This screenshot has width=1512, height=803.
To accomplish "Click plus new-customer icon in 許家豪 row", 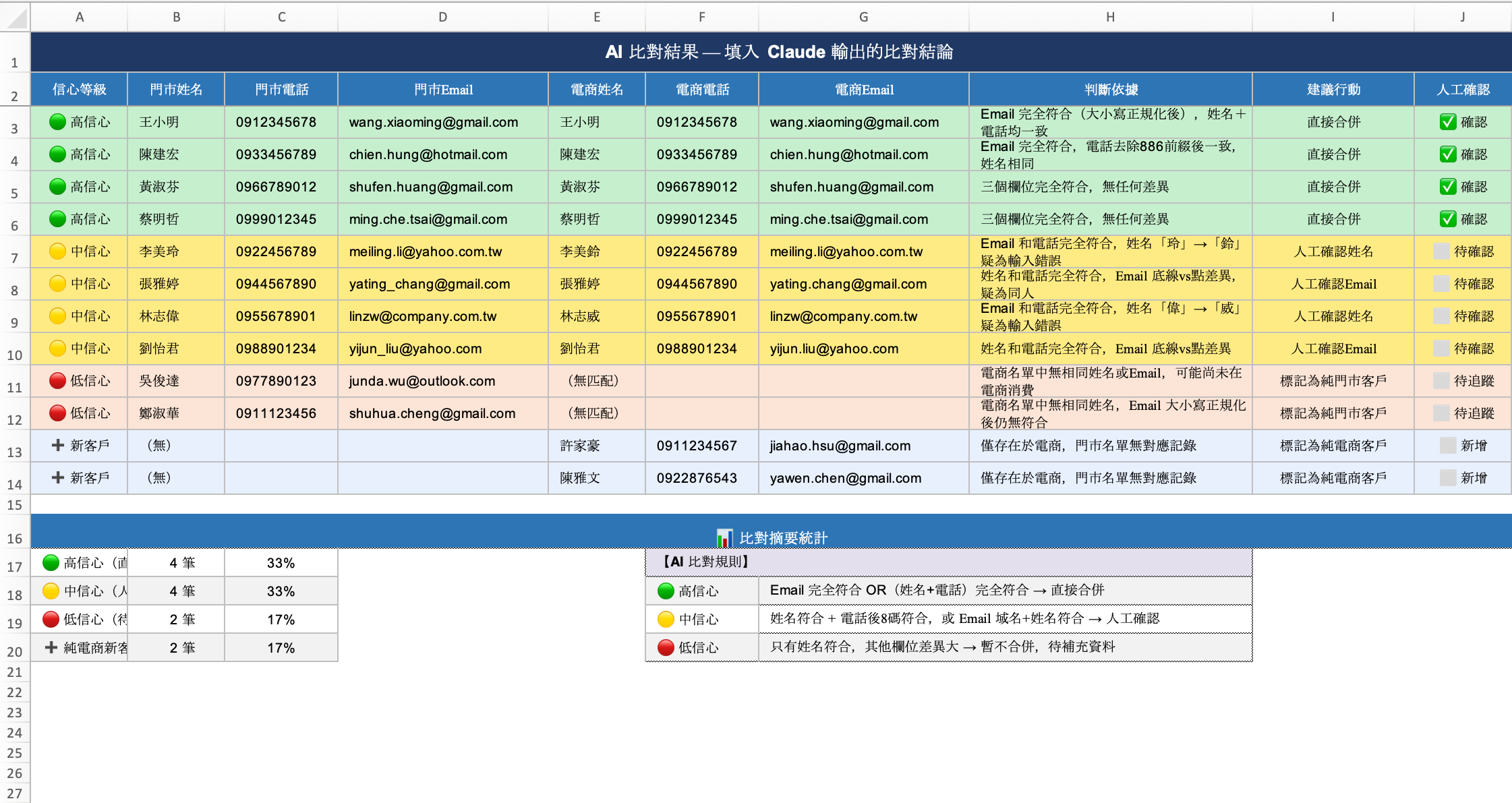I will (58, 445).
